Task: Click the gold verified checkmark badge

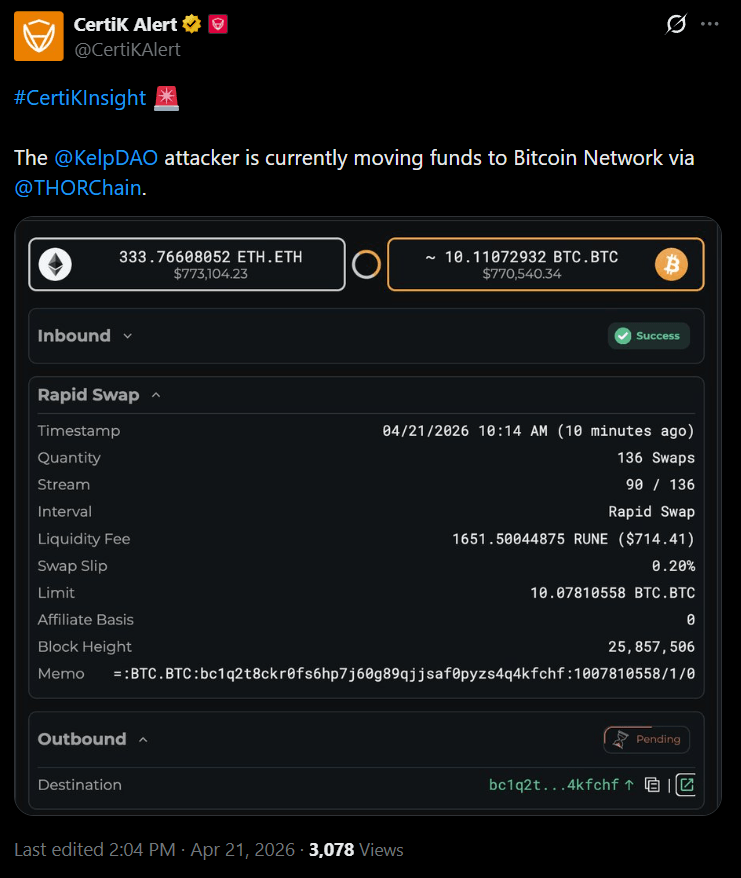Action: 192,24
